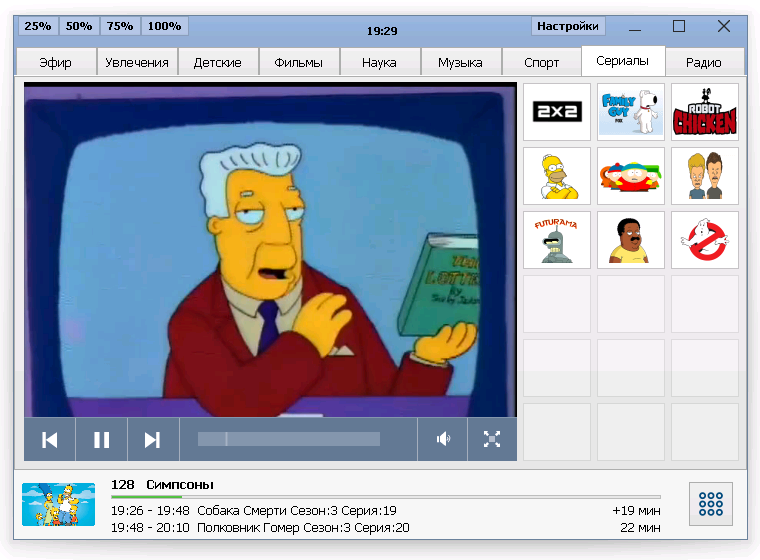Open the Family Guy channel
This screenshot has width=760, height=560.
tap(631, 112)
